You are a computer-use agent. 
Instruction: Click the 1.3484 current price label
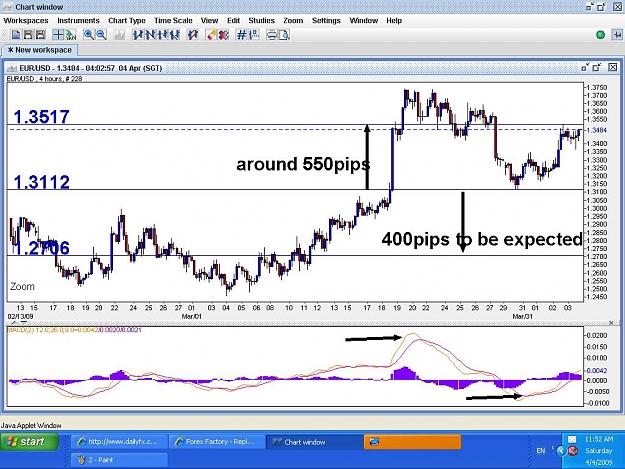[596, 130]
